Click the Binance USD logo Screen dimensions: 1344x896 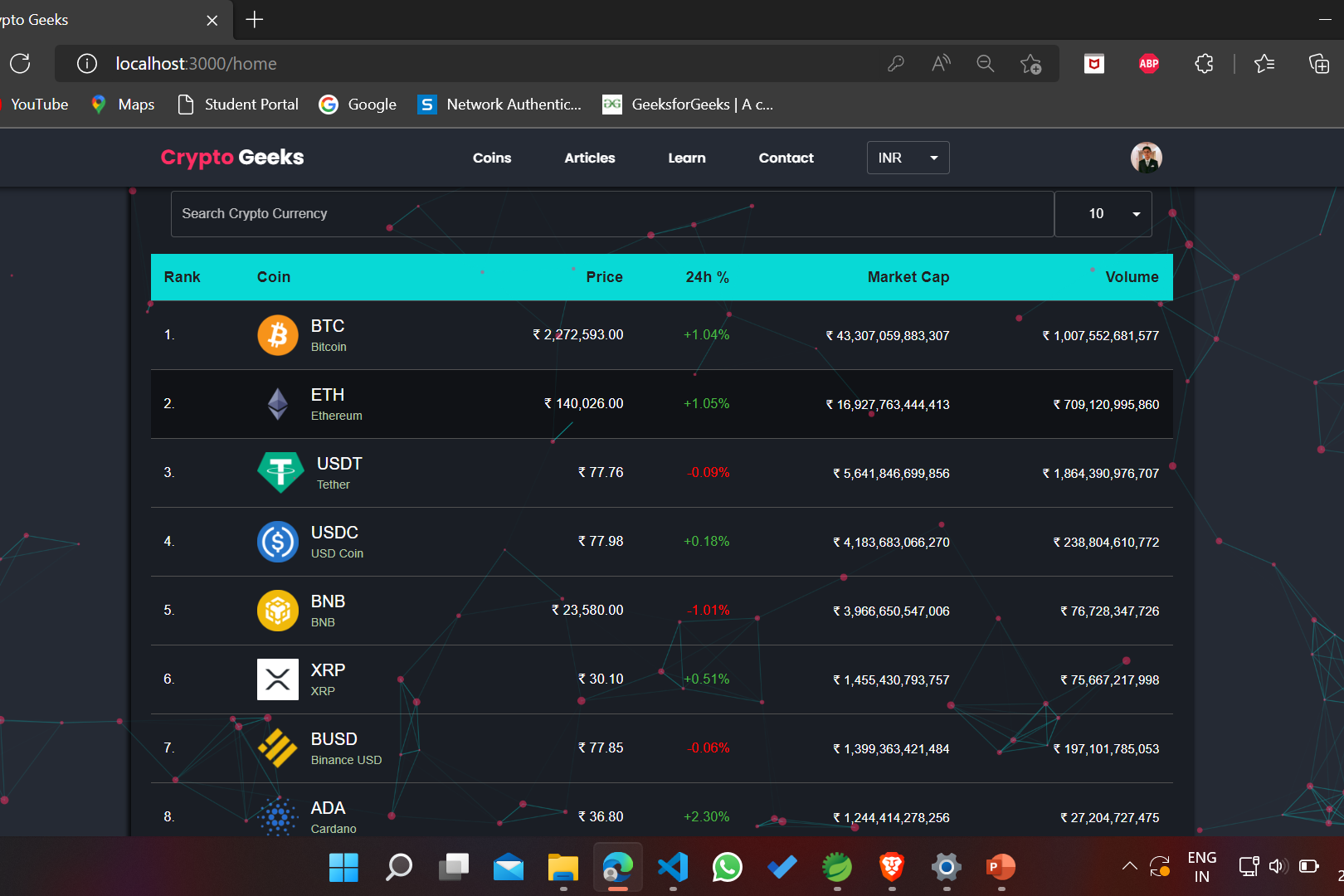(x=278, y=748)
